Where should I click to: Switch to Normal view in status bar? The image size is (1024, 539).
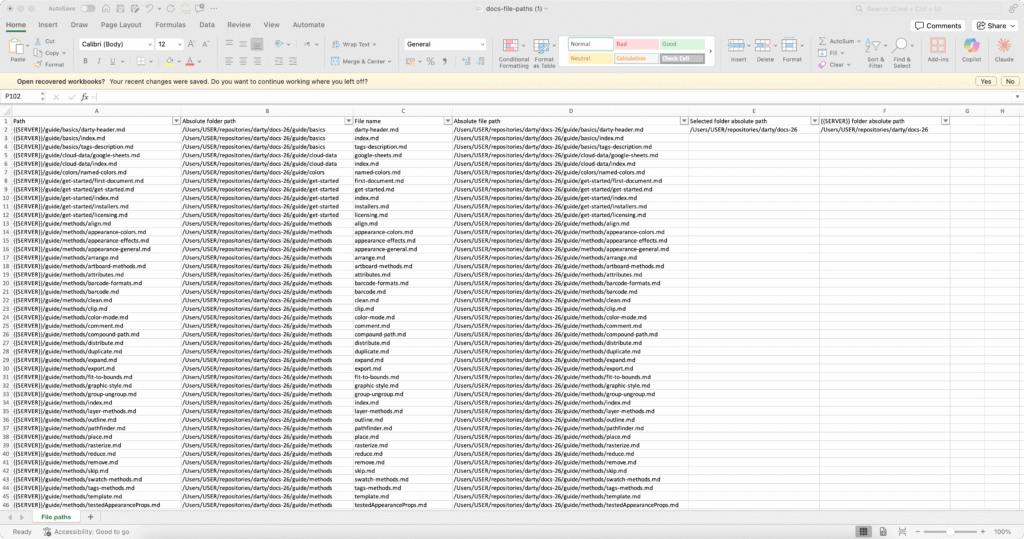pos(863,531)
